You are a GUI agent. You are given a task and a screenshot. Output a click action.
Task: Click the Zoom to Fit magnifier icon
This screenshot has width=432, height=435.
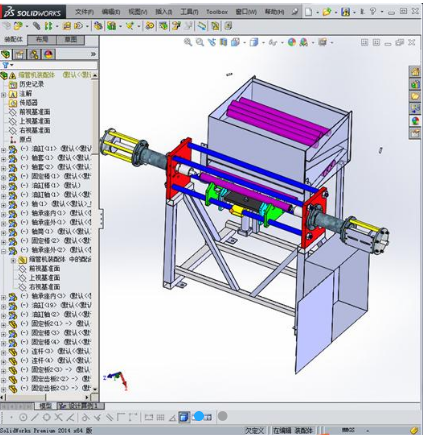pos(188,42)
